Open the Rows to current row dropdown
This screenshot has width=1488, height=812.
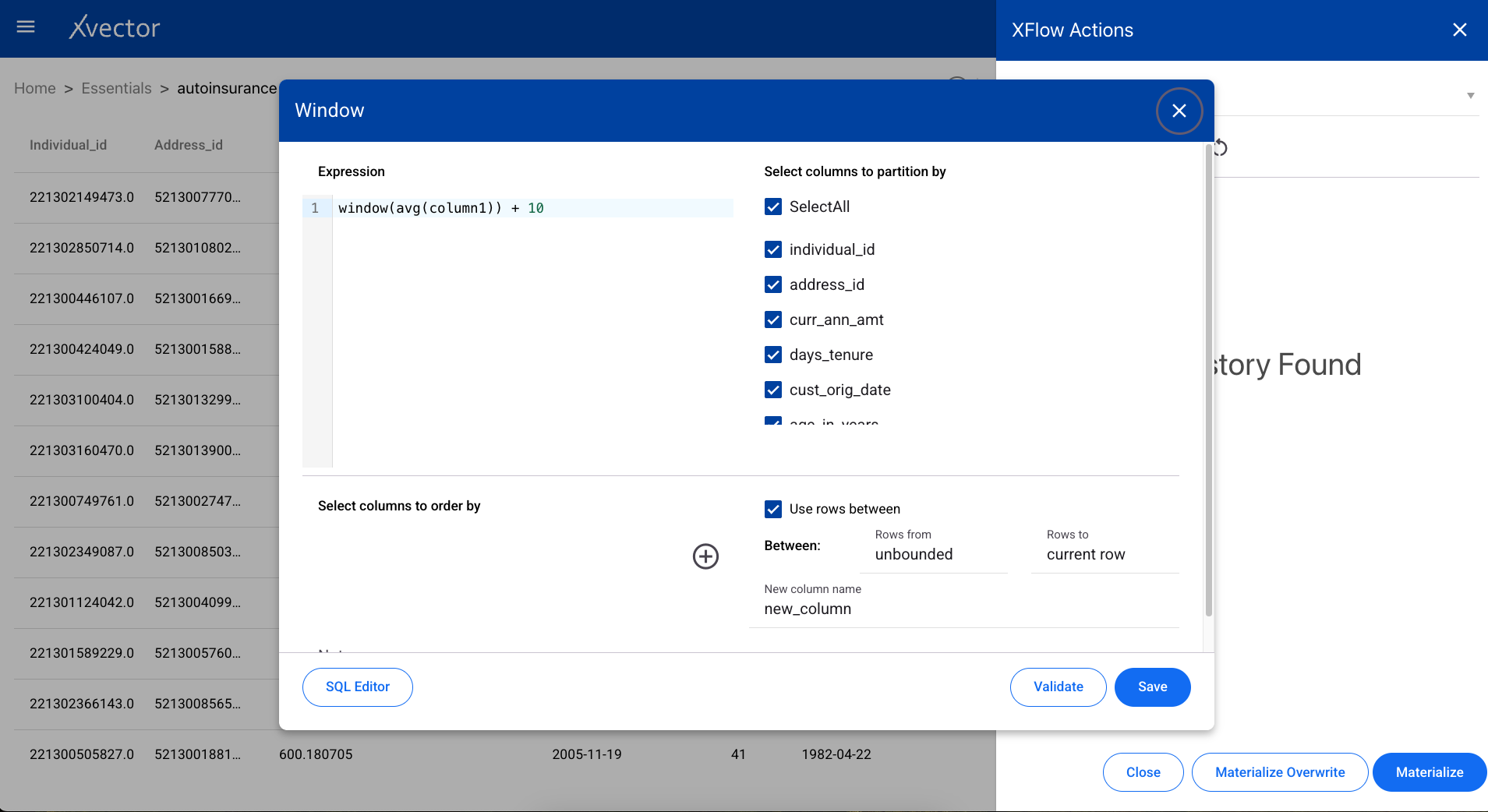coord(1105,554)
